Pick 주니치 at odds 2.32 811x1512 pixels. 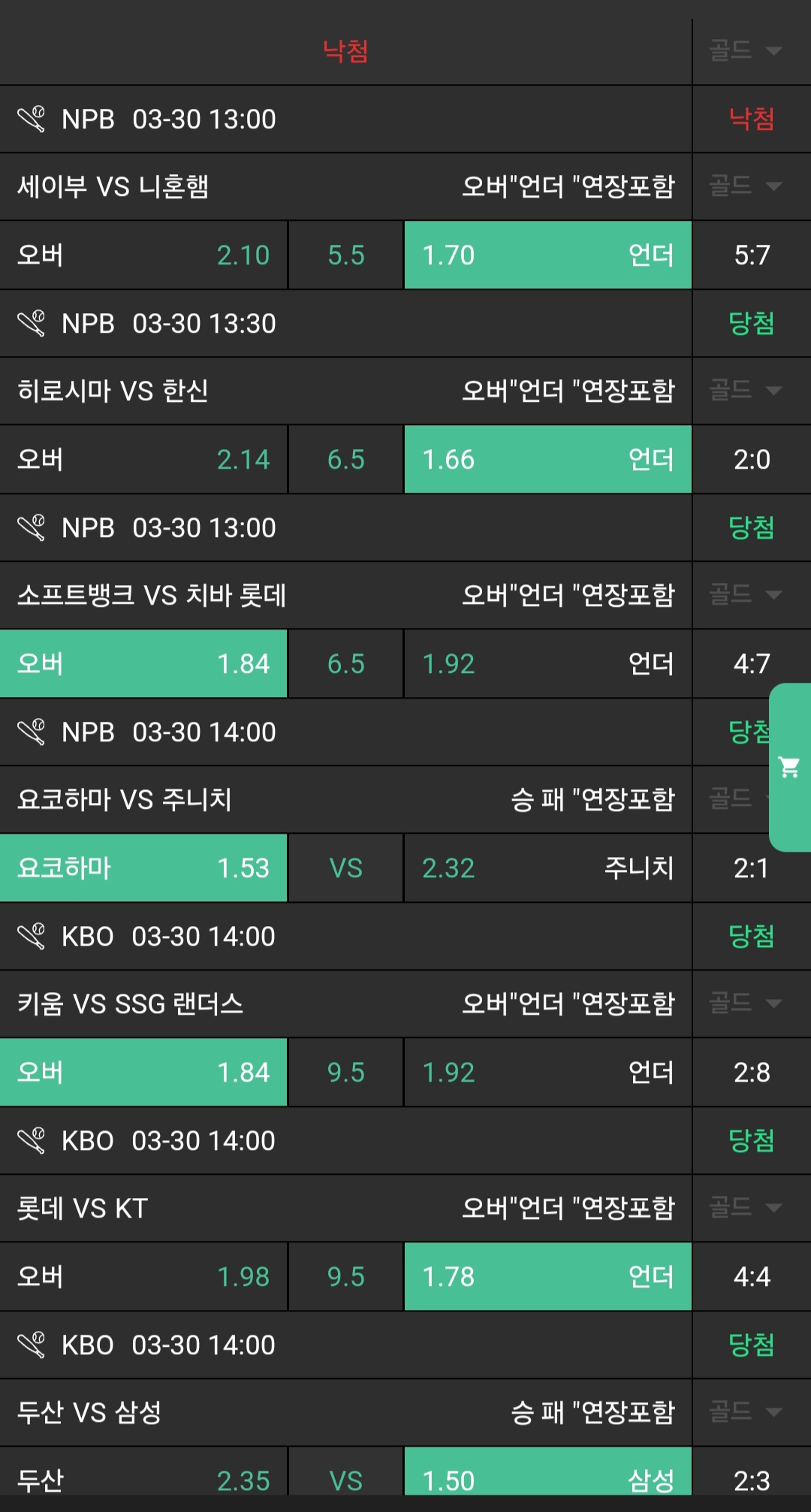tap(547, 868)
